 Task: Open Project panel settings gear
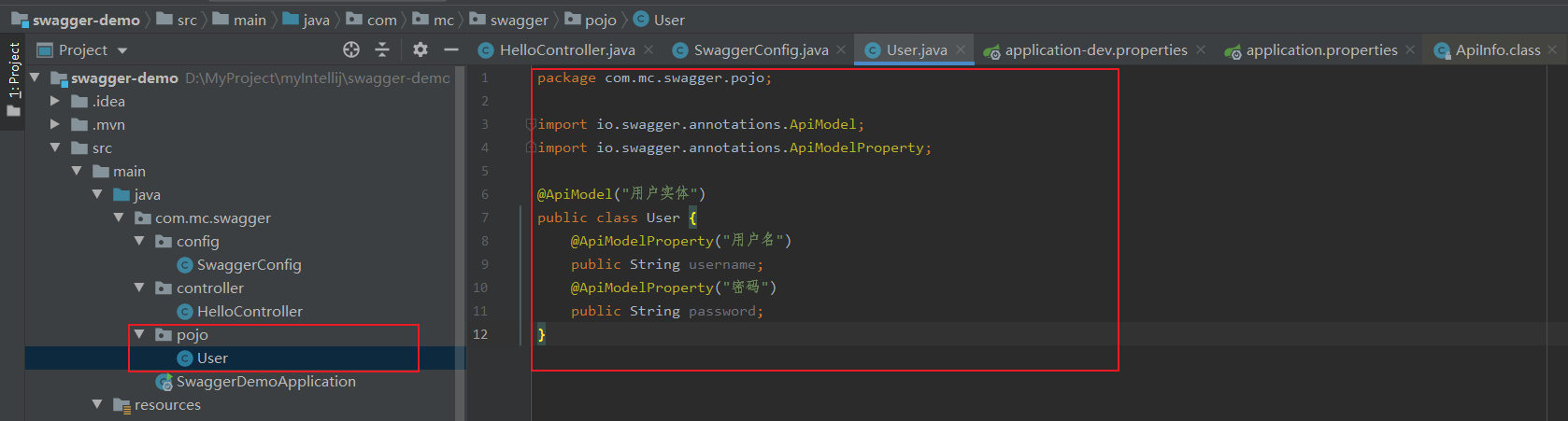coord(421,49)
